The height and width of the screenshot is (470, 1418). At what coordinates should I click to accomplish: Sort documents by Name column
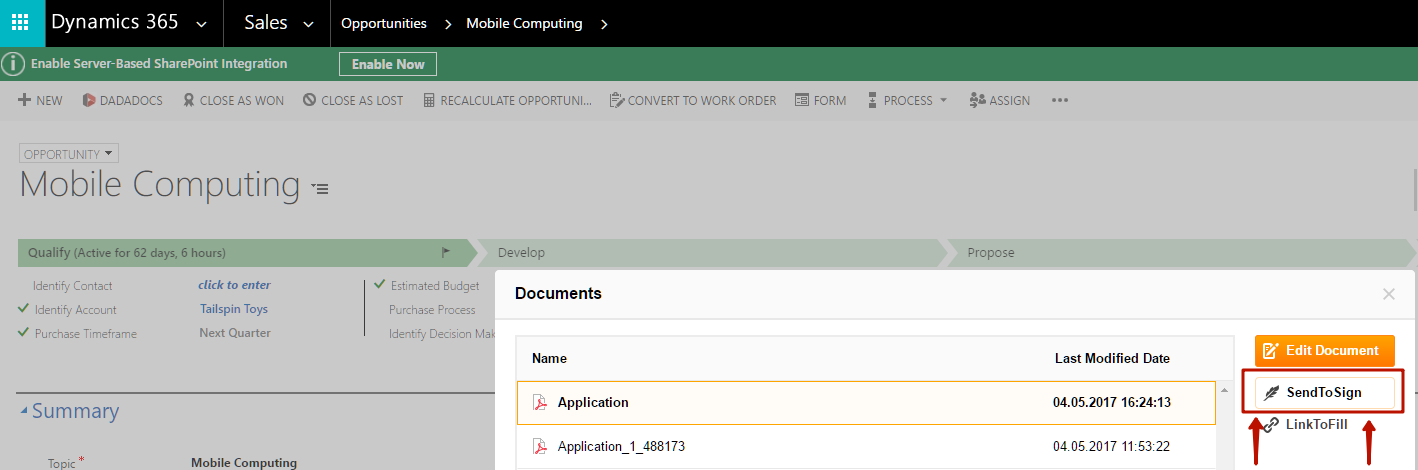(549, 358)
